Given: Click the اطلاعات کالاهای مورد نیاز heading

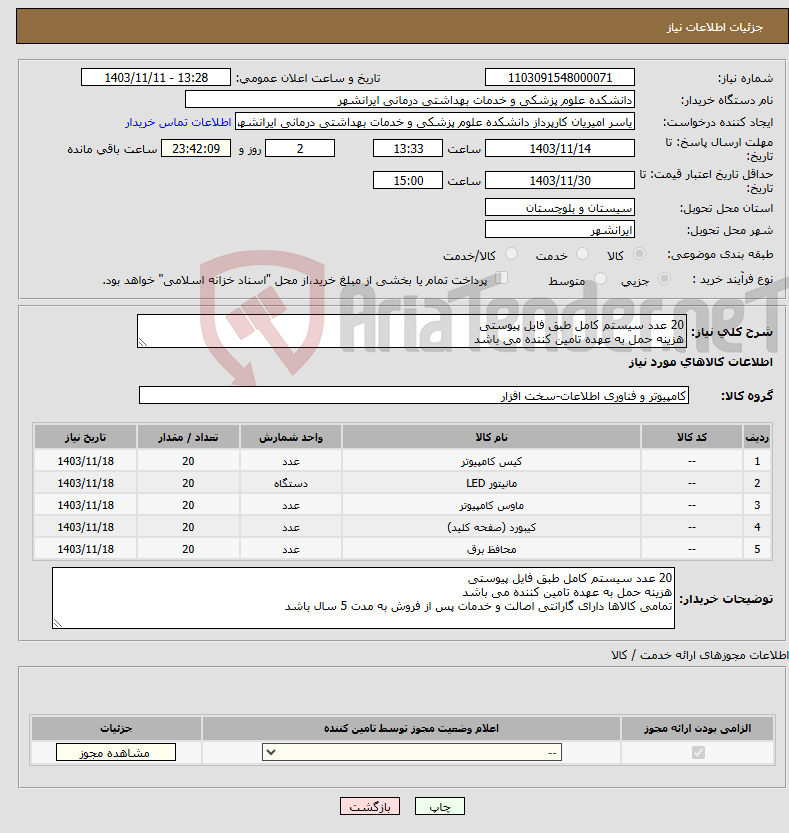Looking at the screenshot, I should (701, 362).
